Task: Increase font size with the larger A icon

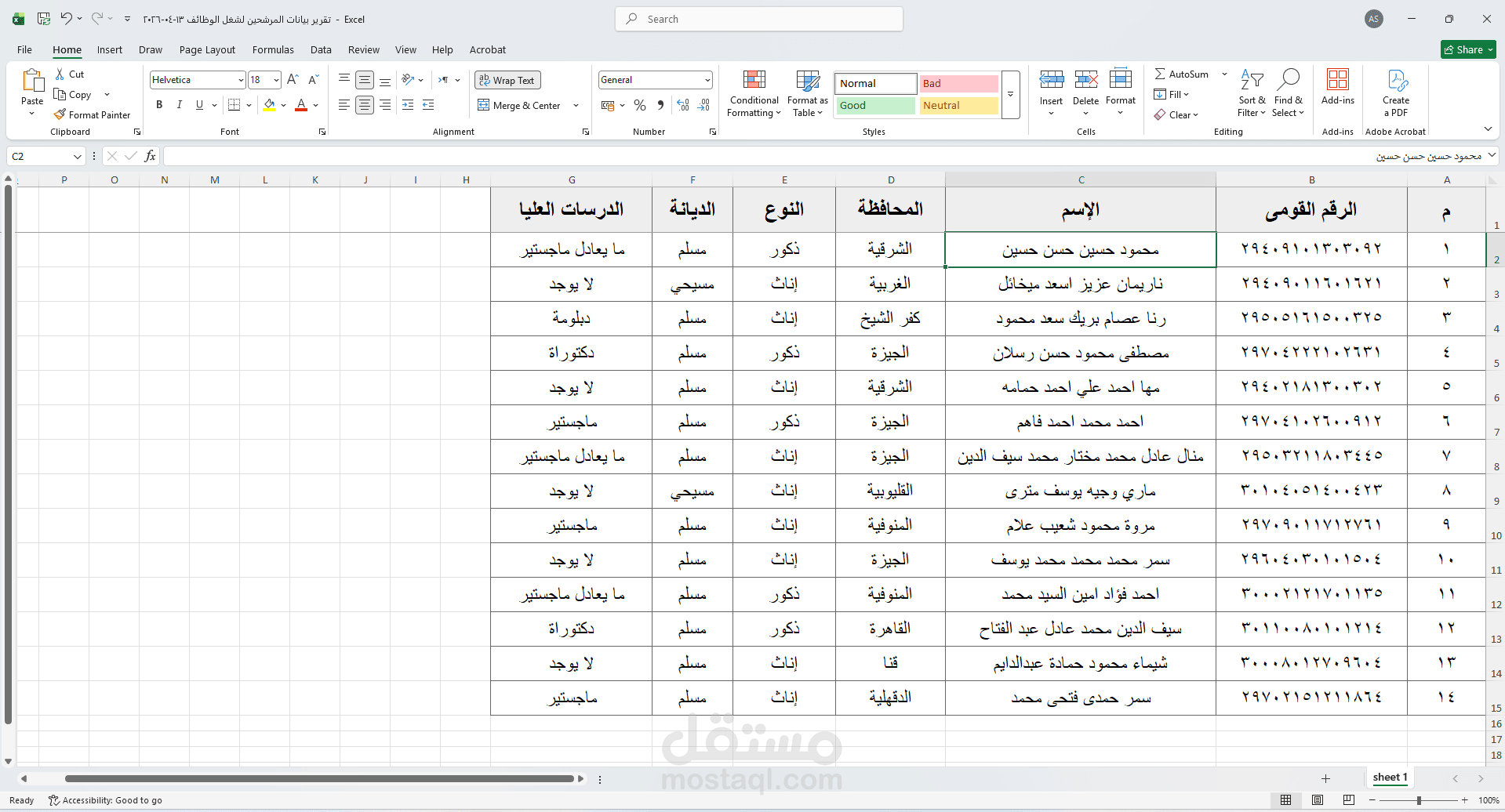Action: (x=293, y=79)
